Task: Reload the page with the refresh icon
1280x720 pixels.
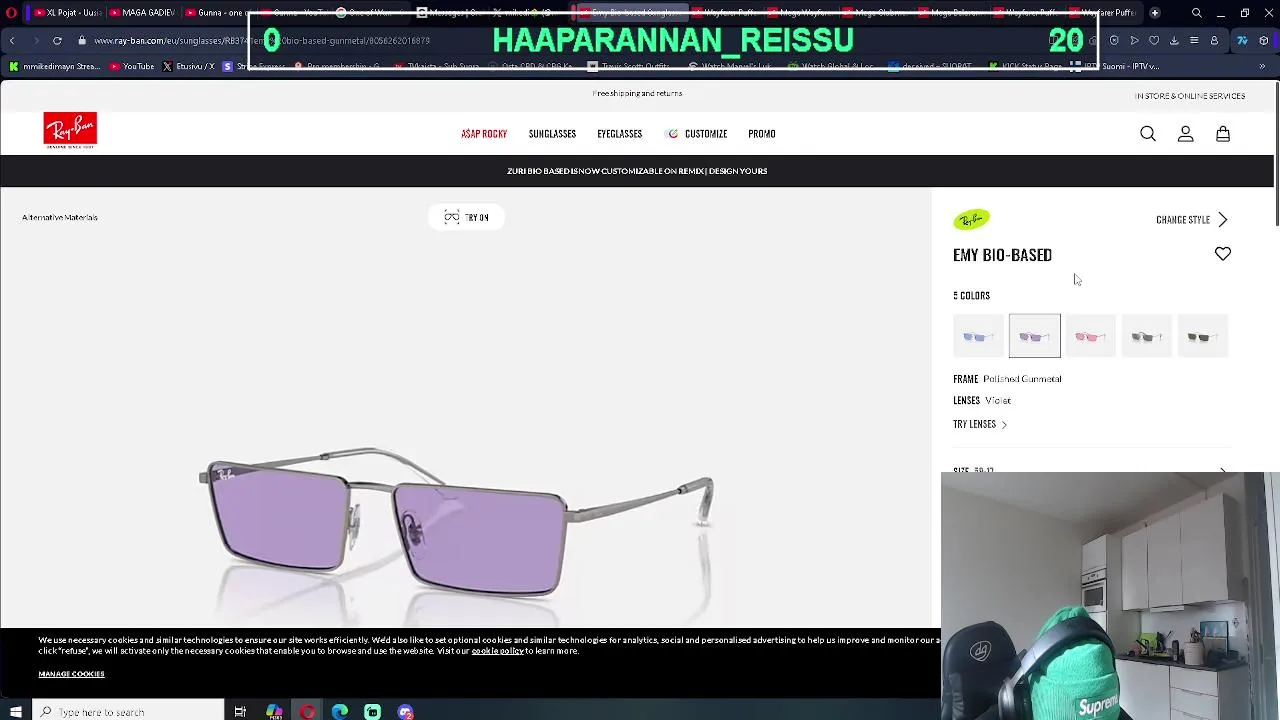Action: pos(57,41)
